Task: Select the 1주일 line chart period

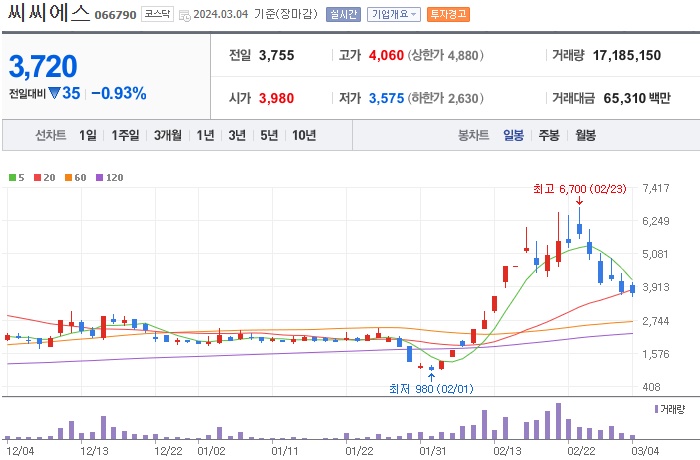Action: [125, 135]
